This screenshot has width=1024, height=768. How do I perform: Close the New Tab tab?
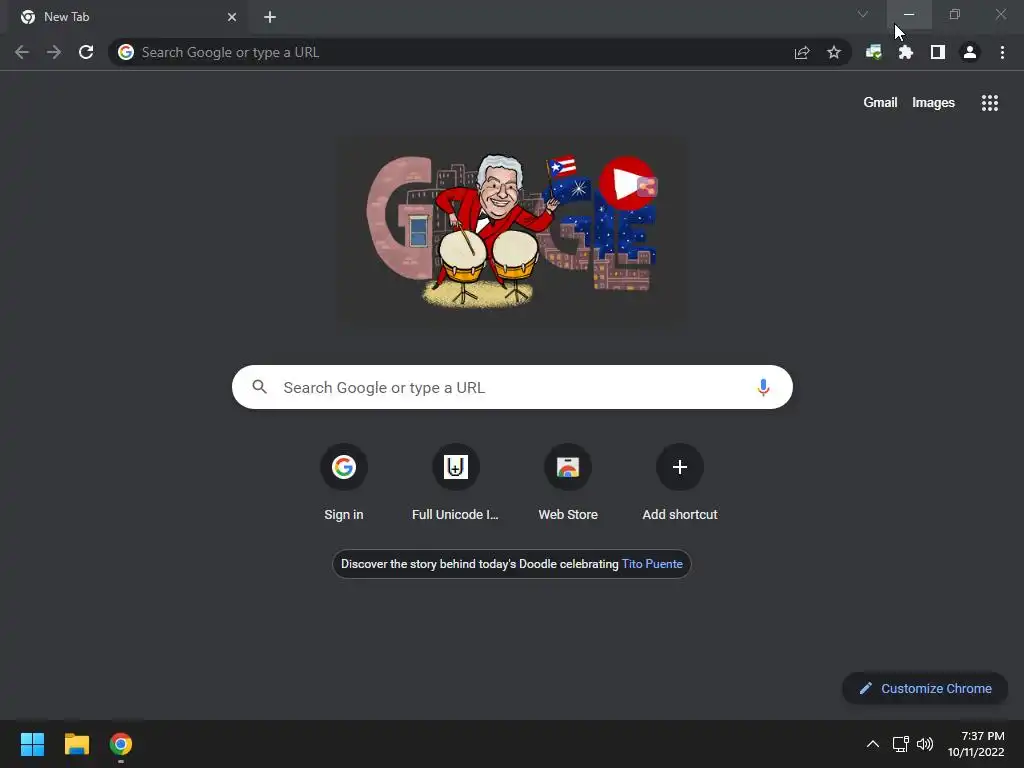point(232,17)
